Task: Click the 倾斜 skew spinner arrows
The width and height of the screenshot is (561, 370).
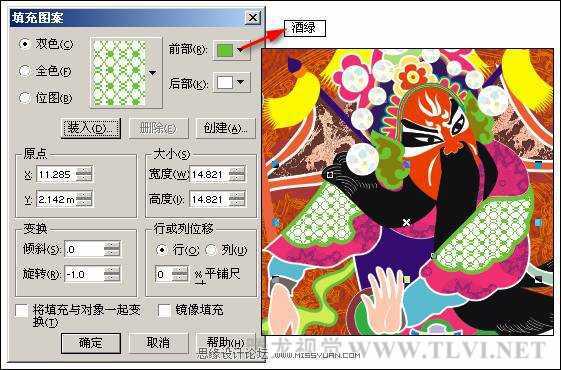Action: click(x=112, y=249)
